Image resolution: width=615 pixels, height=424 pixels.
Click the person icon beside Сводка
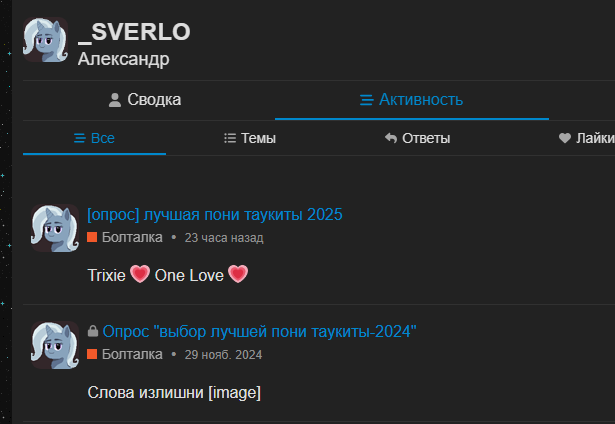(115, 100)
